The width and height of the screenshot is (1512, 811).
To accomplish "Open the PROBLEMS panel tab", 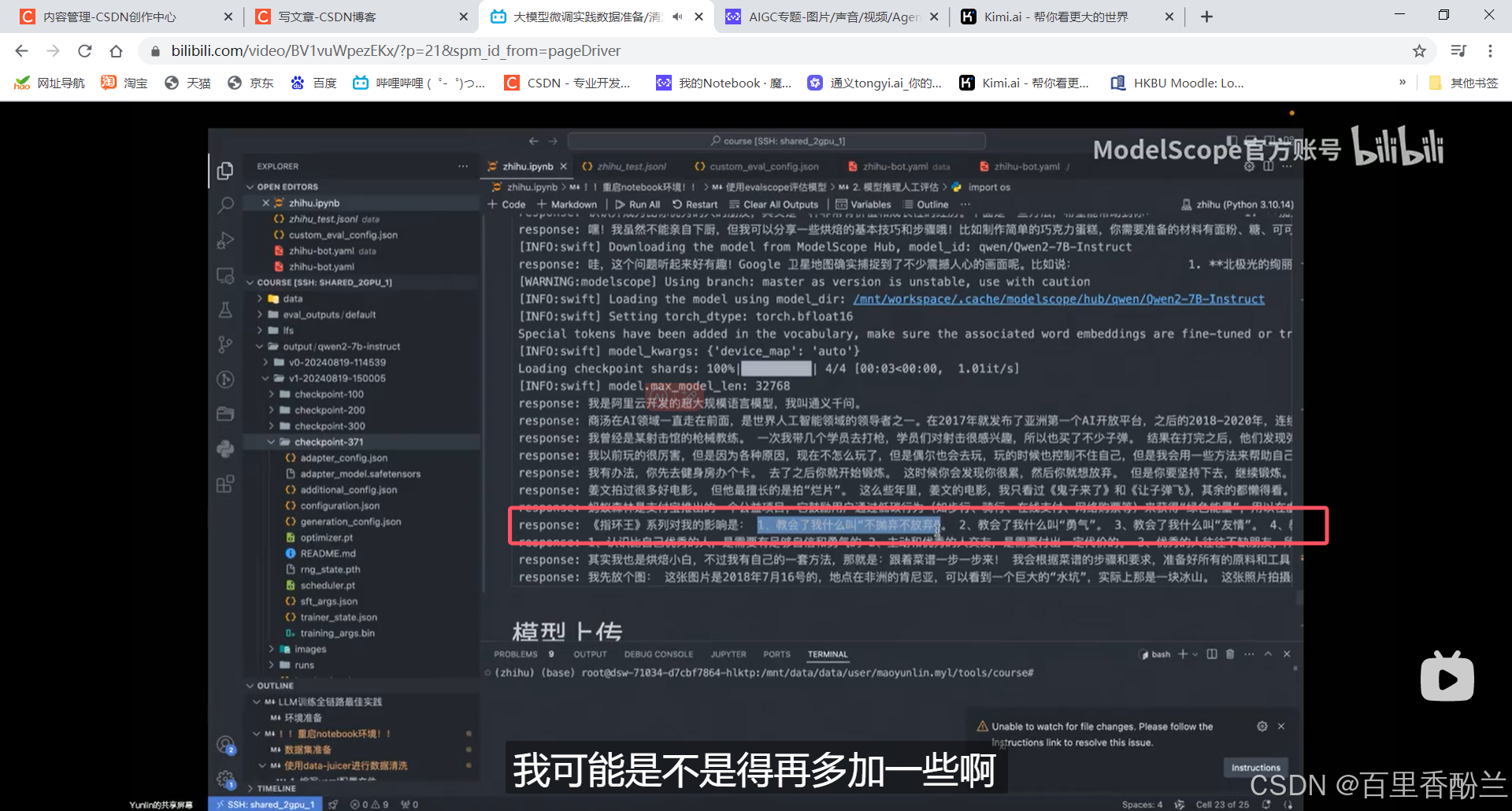I will click(516, 654).
